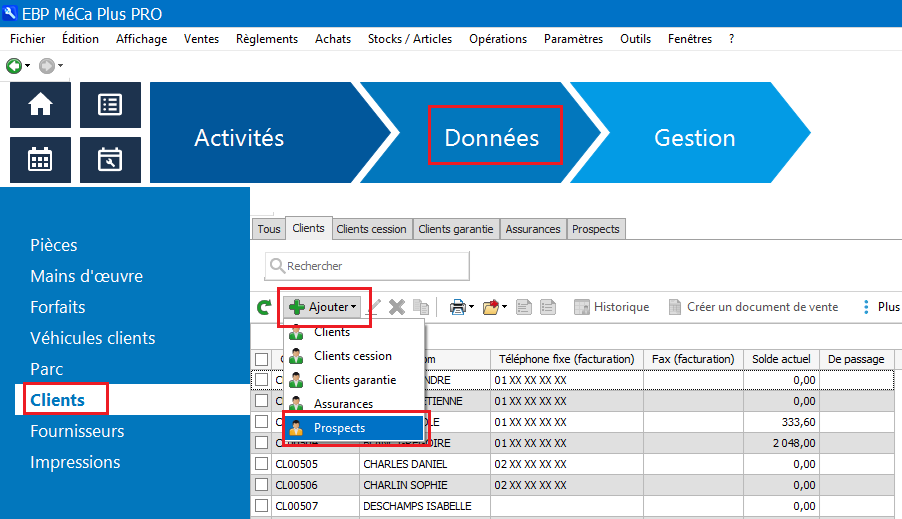The height and width of the screenshot is (519, 902).
Task: Switch to the Clients garantie tab
Action: [455, 229]
